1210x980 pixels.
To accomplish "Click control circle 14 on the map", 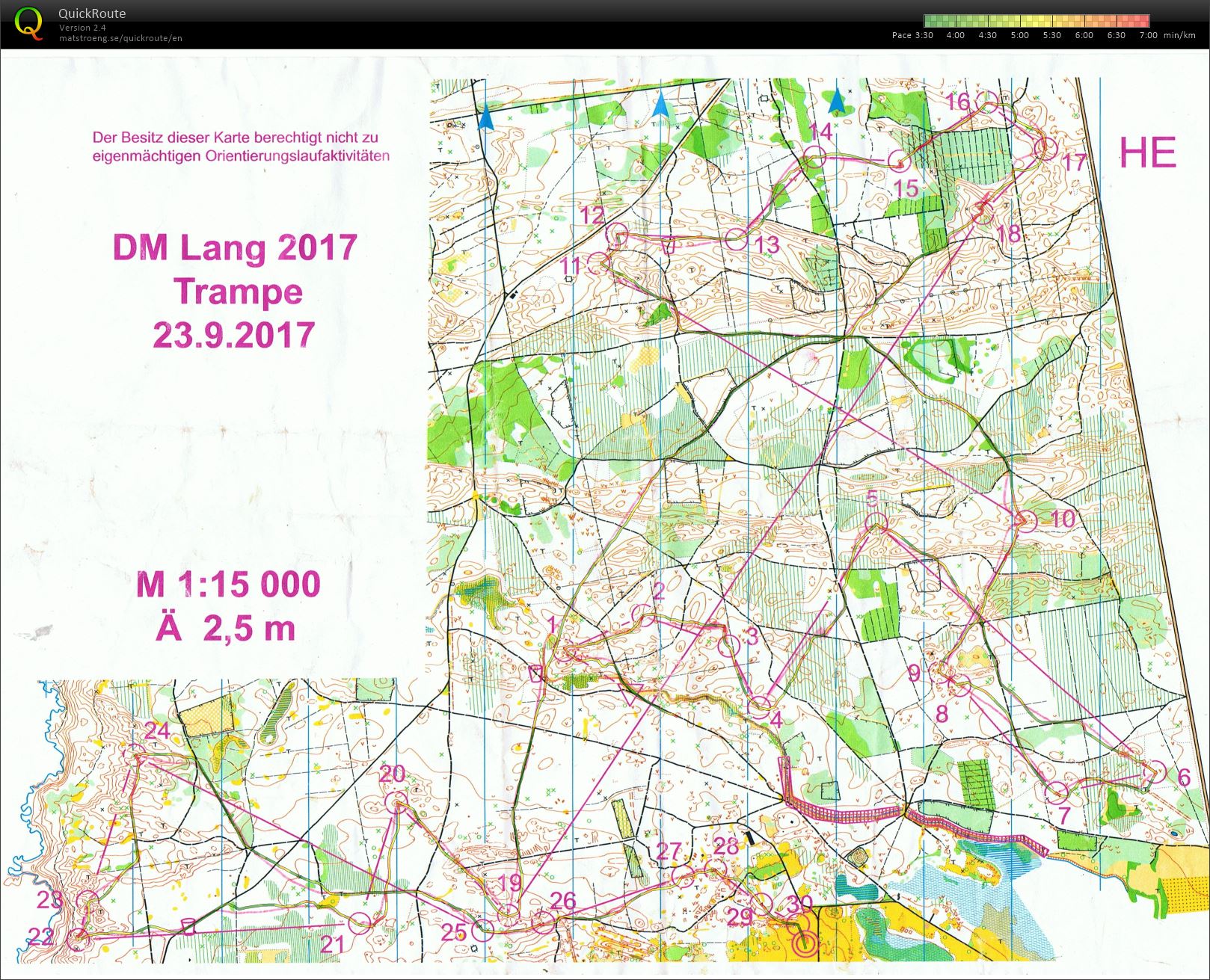I will point(814,157).
